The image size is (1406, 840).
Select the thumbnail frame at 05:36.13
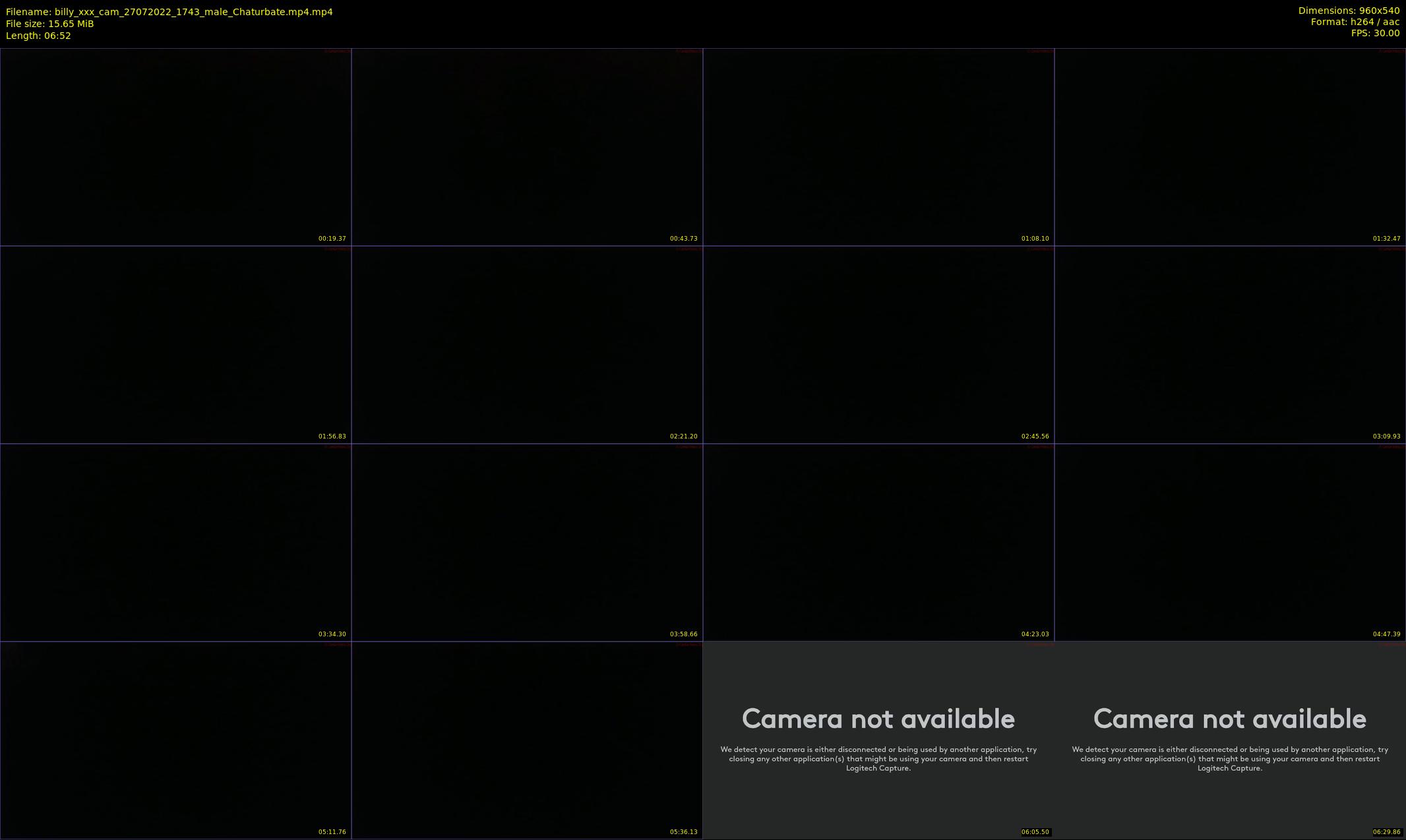[x=527, y=740]
